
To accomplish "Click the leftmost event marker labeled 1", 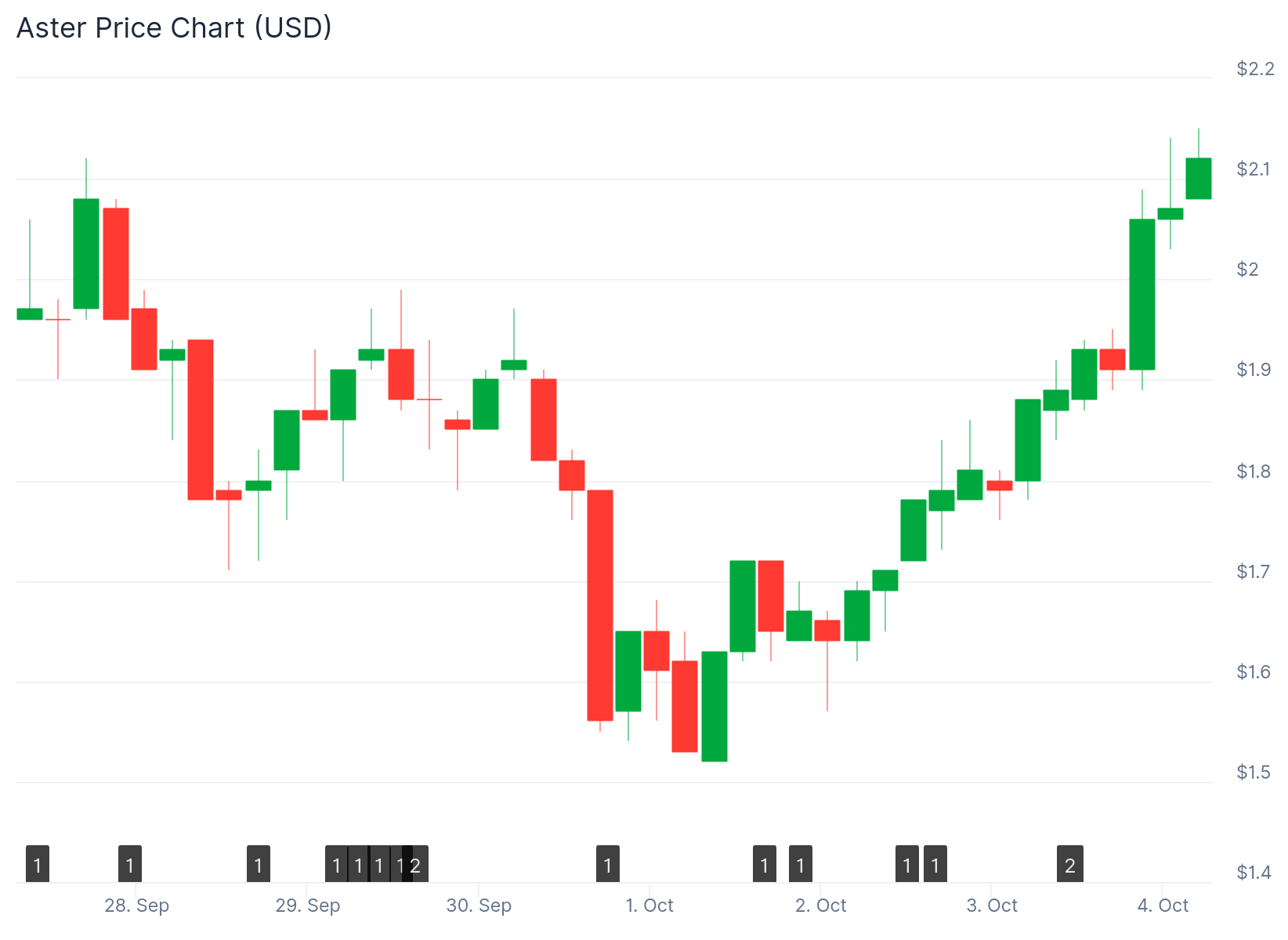I will pyautogui.click(x=38, y=865).
